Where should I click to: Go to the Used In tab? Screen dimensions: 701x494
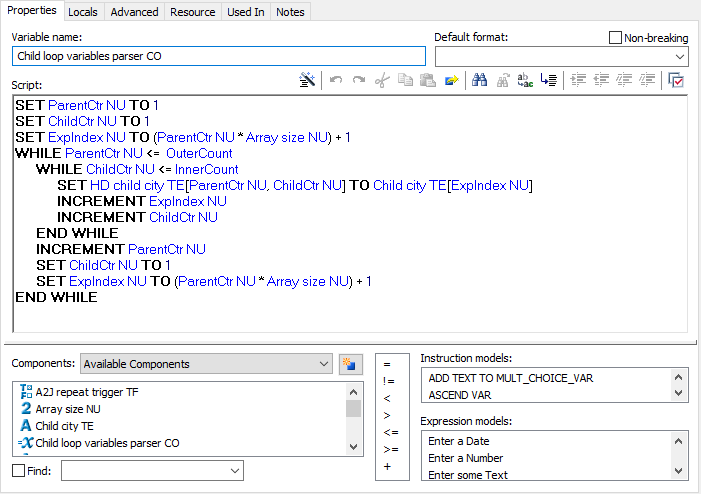point(245,12)
